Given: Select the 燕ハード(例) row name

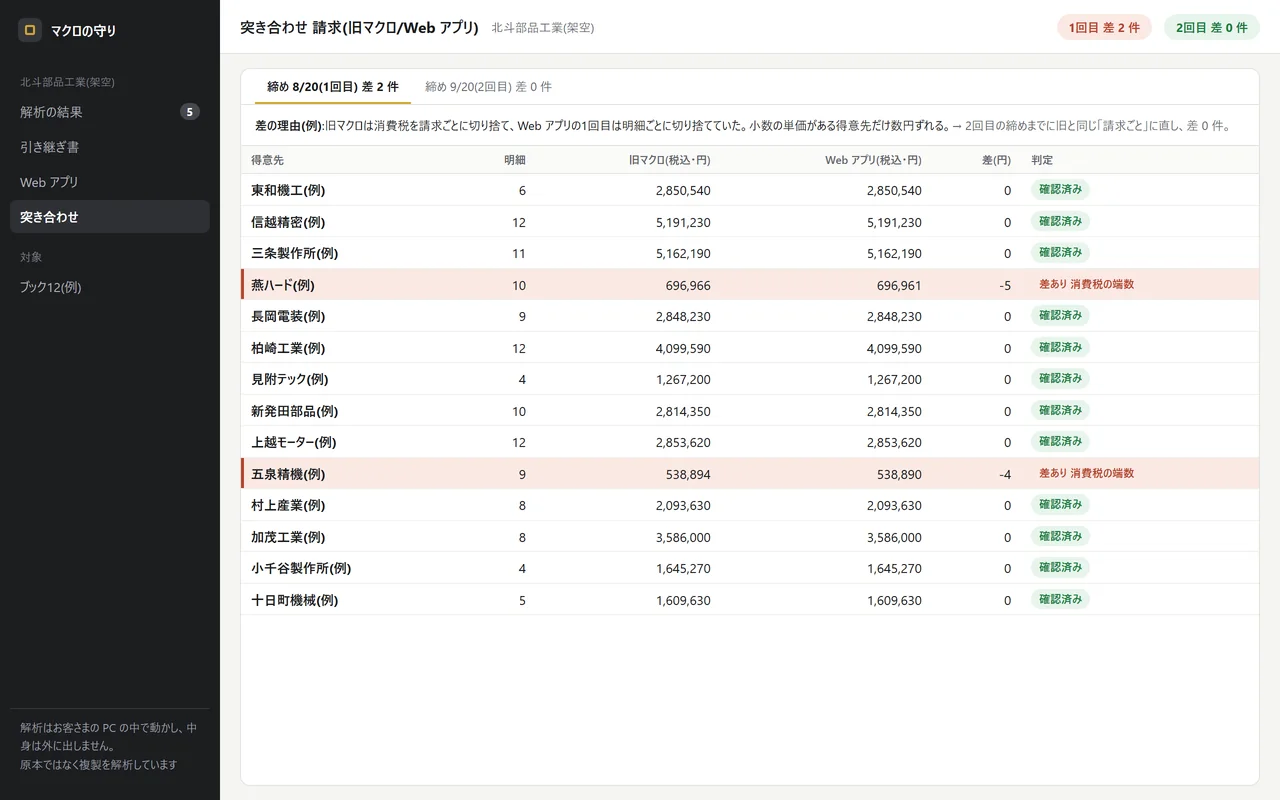Looking at the screenshot, I should pyautogui.click(x=283, y=285).
